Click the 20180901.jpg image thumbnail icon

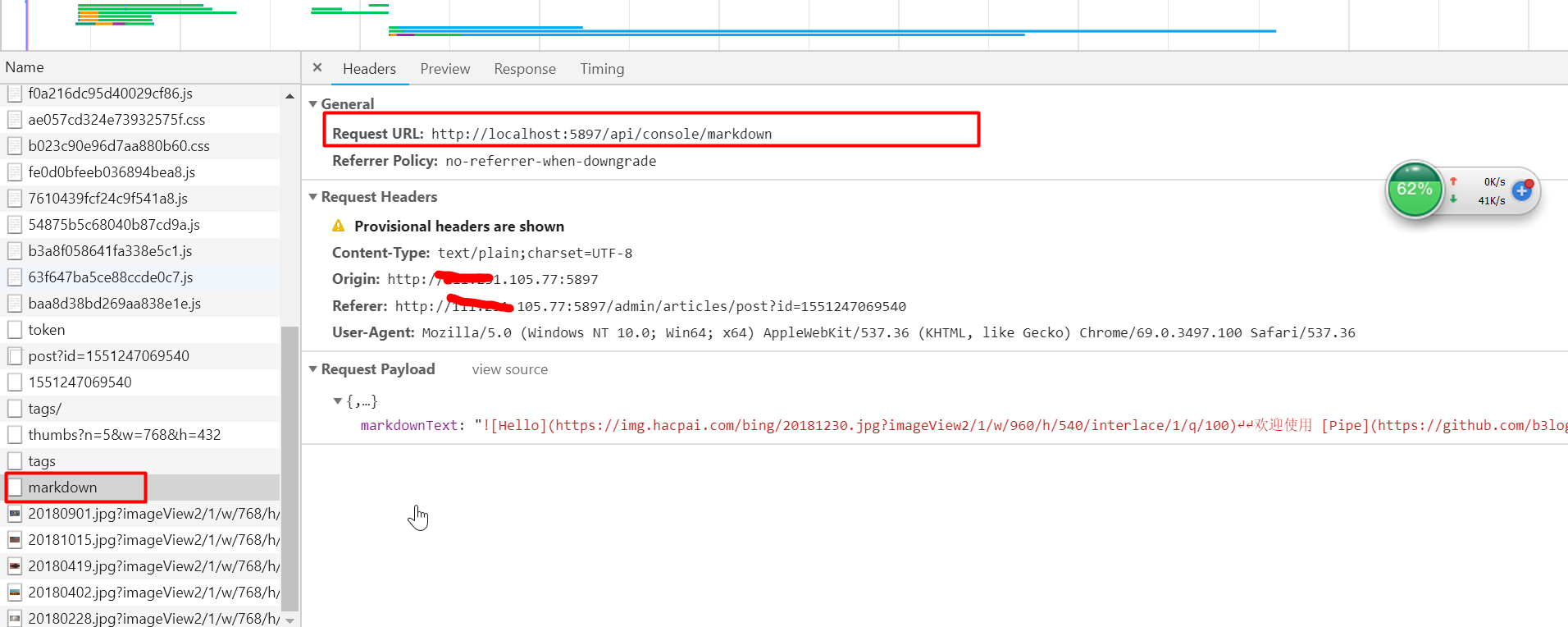[x=15, y=514]
